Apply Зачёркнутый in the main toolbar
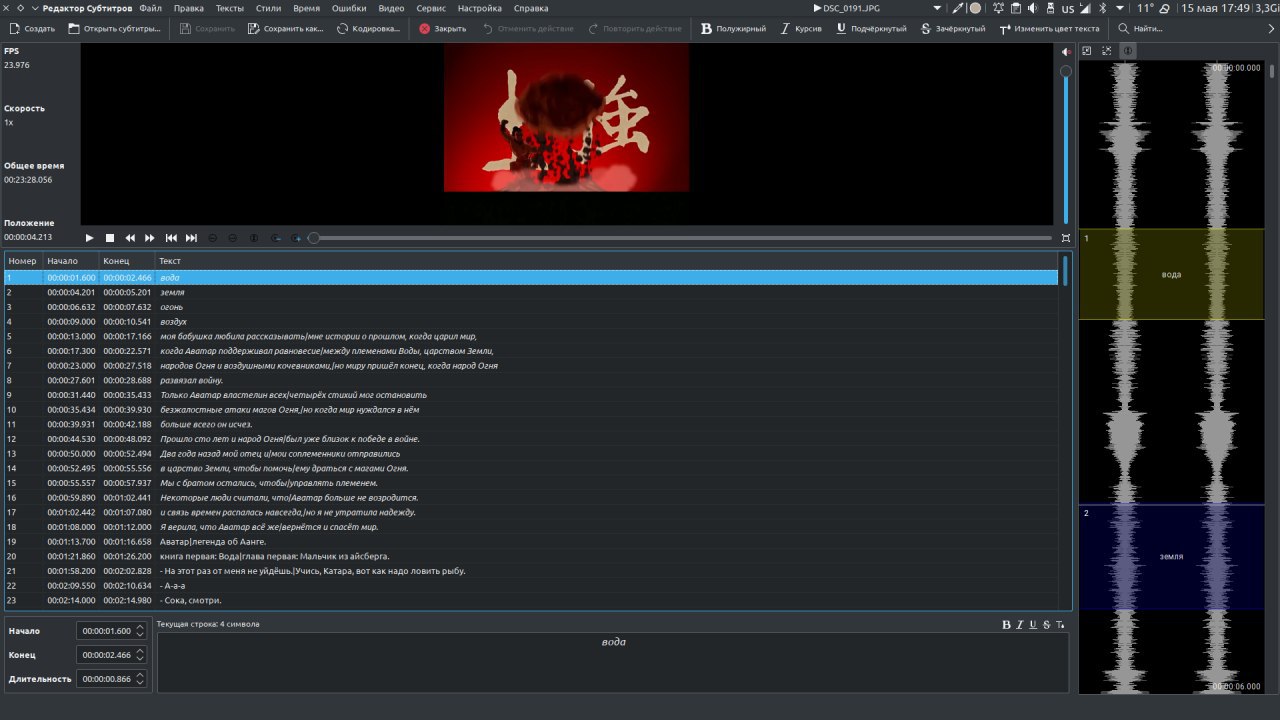Screen dimensions: 1280x720 [953, 29]
